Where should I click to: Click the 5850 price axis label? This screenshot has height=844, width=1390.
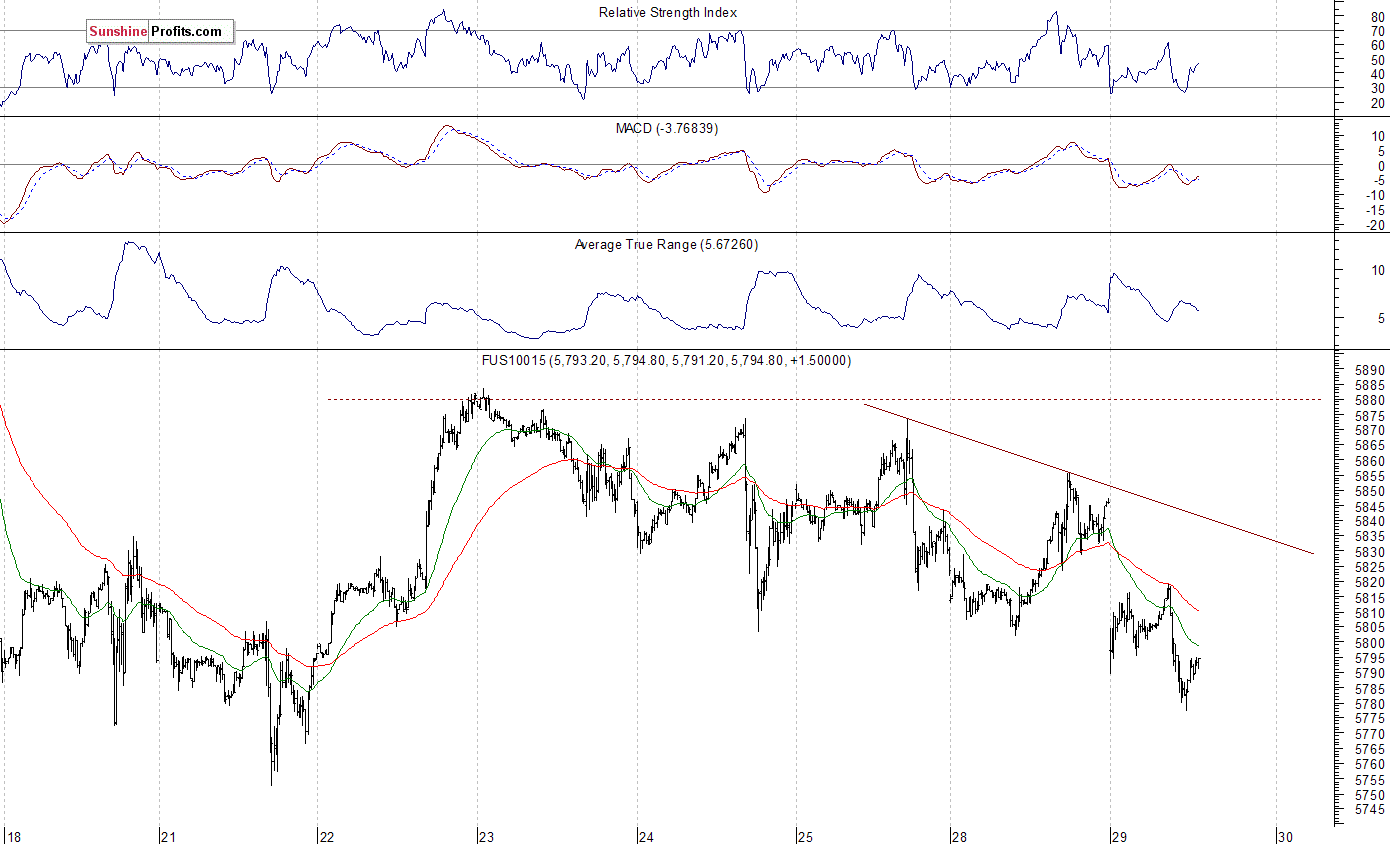point(1369,491)
